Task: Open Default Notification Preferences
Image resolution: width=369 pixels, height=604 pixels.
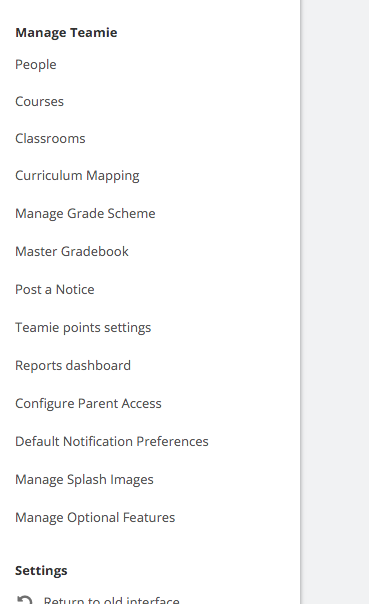Action: 112,441
